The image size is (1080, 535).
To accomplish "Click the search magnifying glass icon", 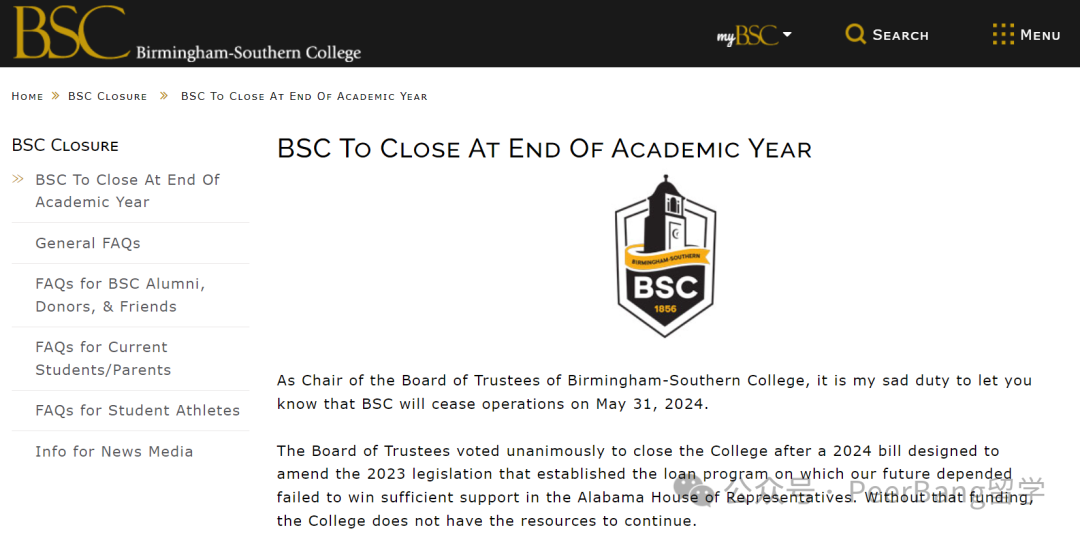I will pos(855,34).
